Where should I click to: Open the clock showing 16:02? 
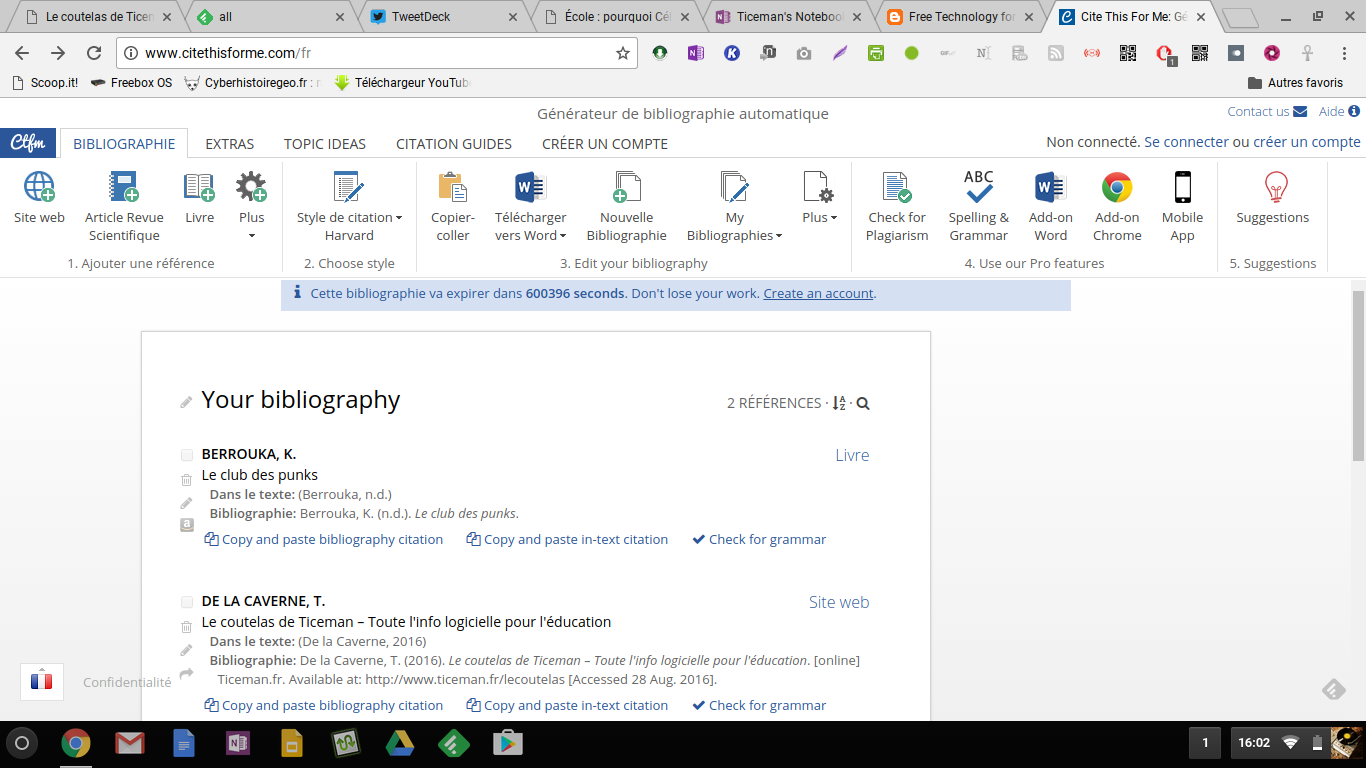coord(1253,743)
